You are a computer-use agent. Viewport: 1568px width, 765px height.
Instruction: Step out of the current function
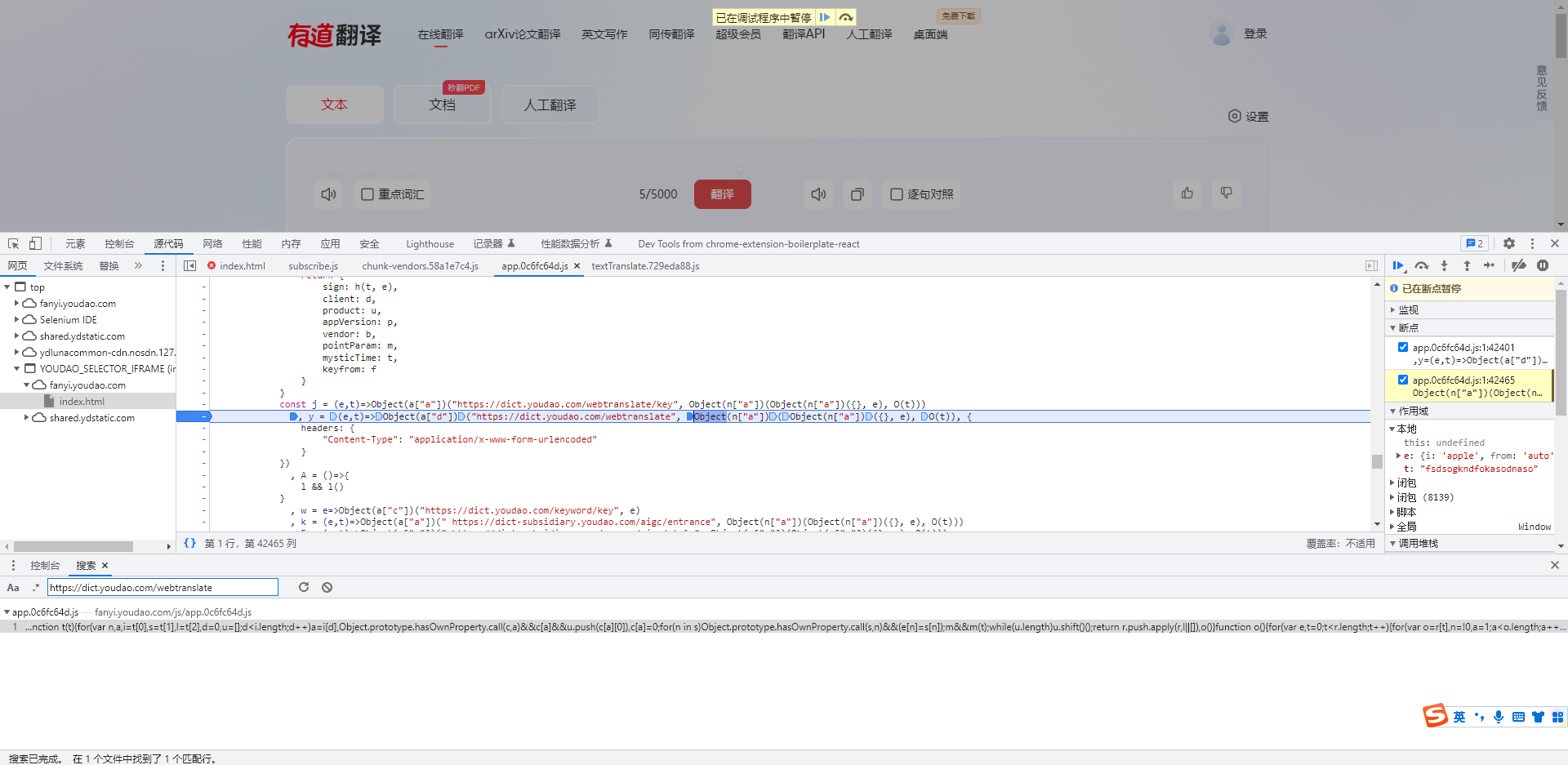1467,265
